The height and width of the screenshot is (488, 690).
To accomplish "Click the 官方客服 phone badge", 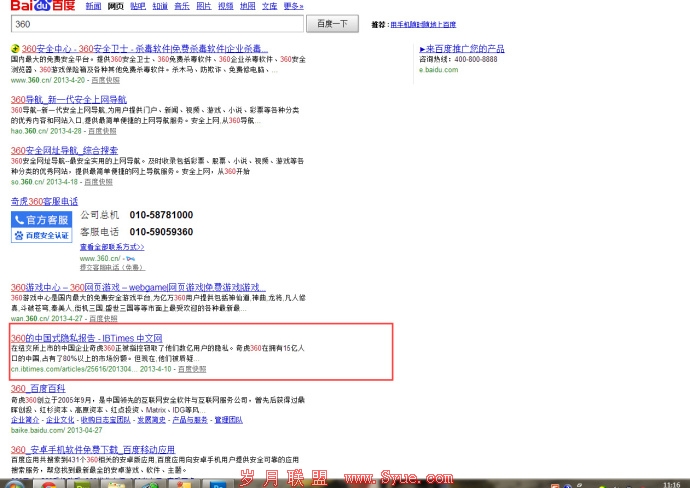I will point(42,220).
